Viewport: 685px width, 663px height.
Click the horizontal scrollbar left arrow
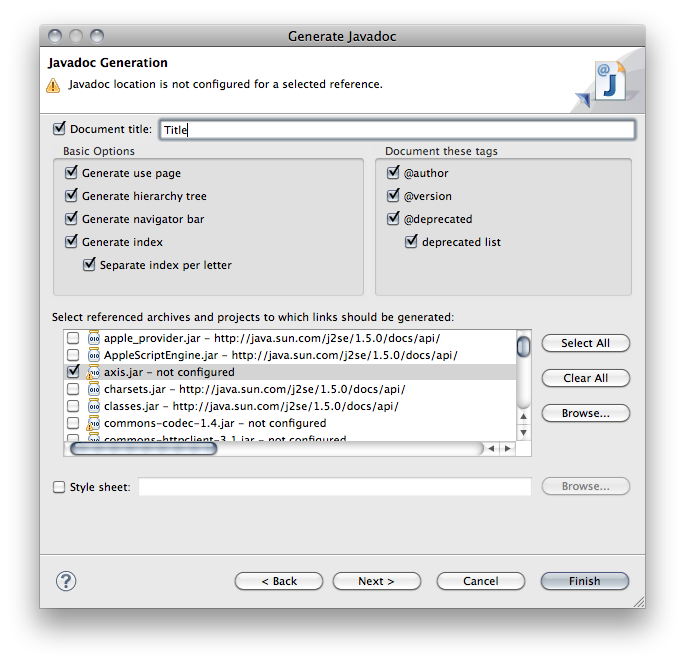(x=491, y=449)
